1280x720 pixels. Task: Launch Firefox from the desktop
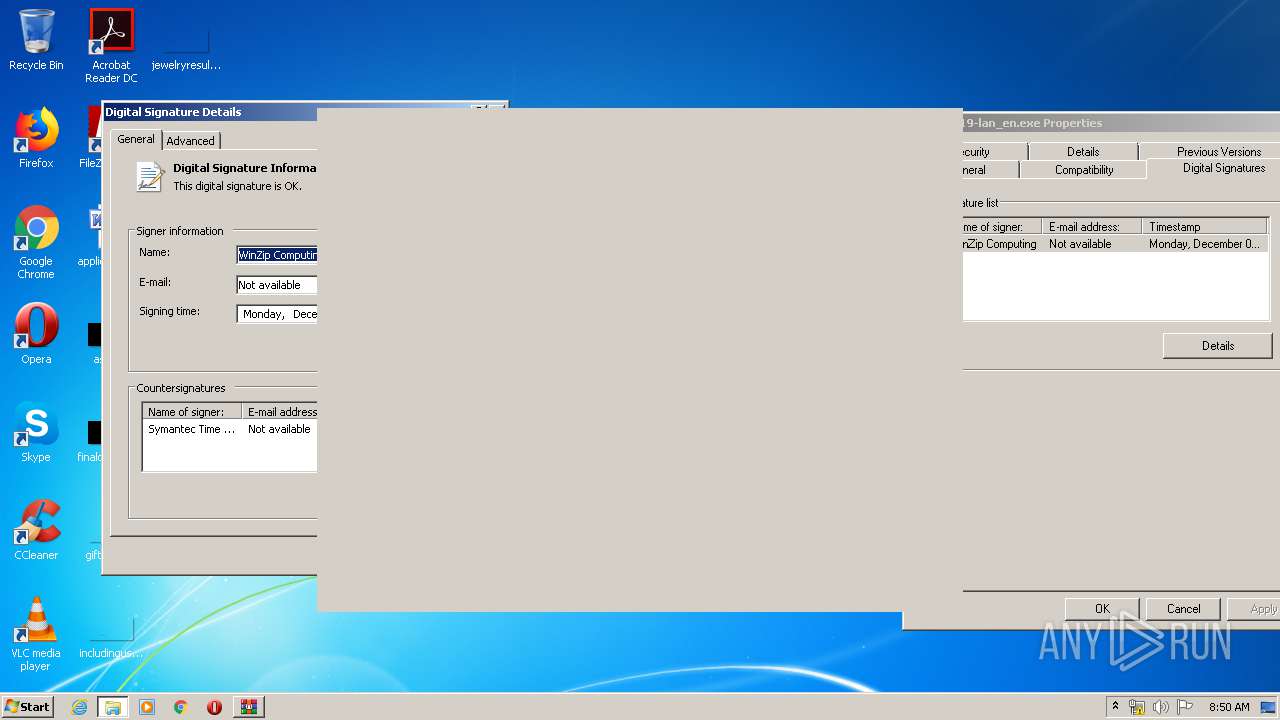click(x=36, y=138)
